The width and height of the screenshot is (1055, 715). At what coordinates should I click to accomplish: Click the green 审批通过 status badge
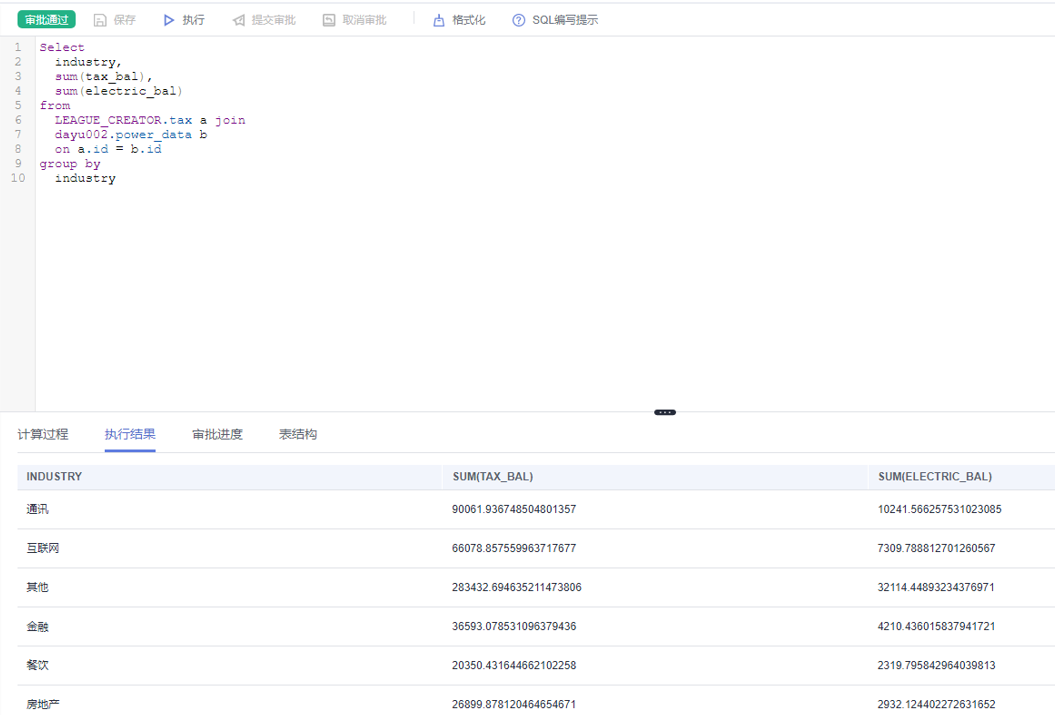pos(46,20)
